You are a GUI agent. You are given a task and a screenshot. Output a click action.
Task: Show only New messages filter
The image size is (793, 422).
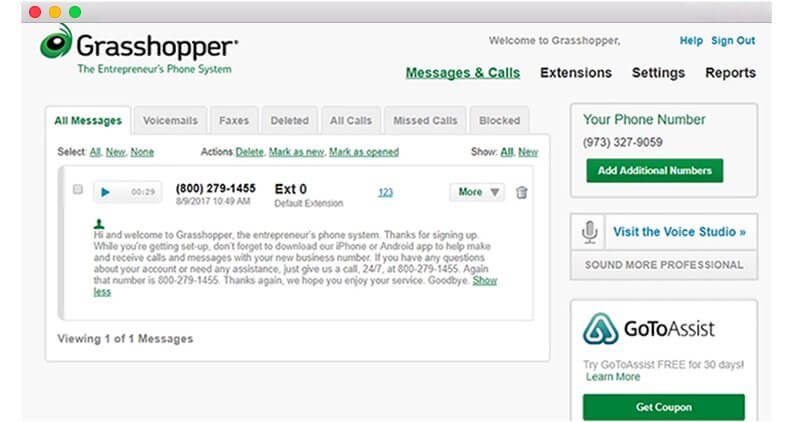tap(528, 152)
